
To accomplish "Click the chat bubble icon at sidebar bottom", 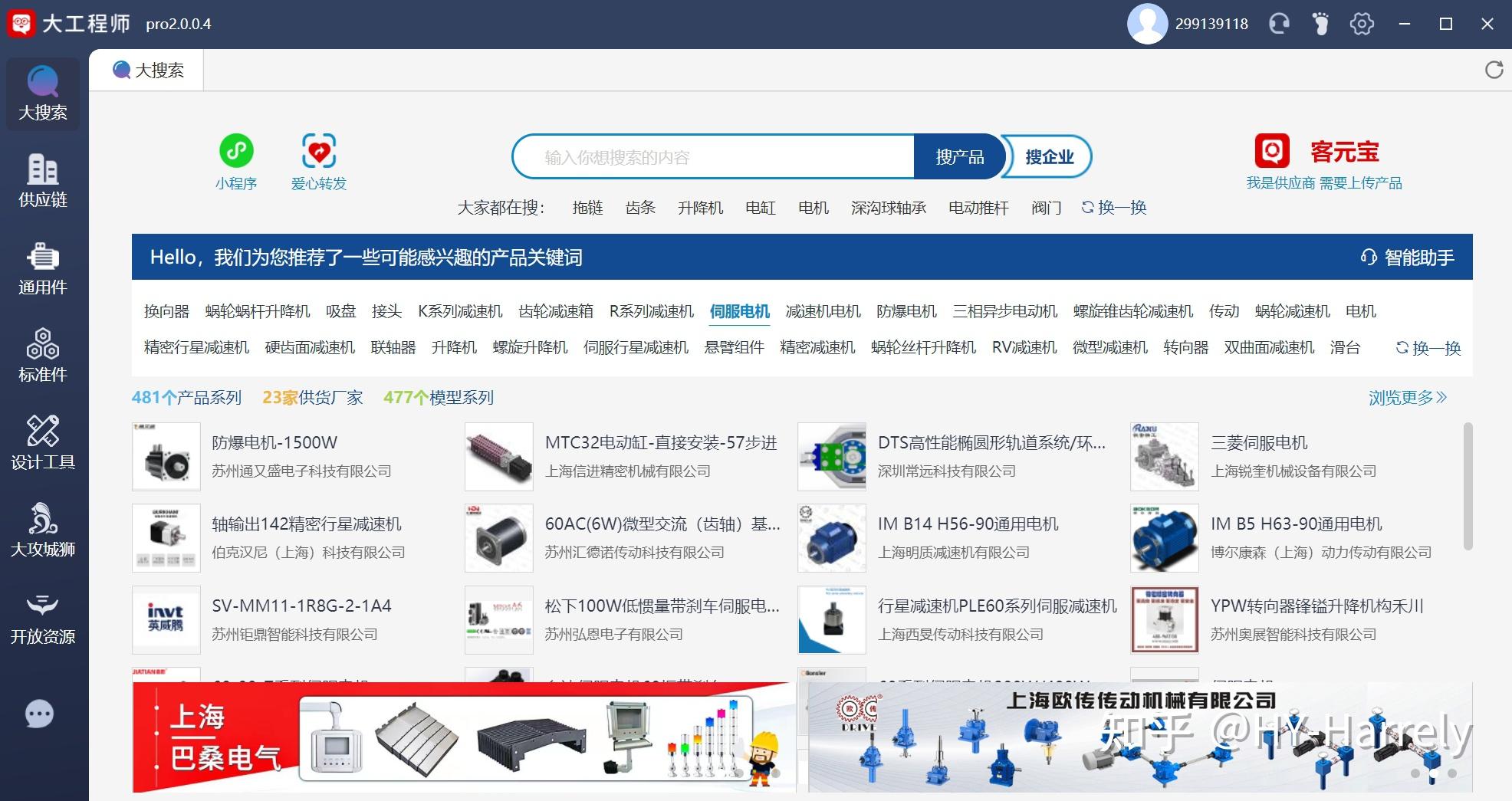I will point(38,714).
